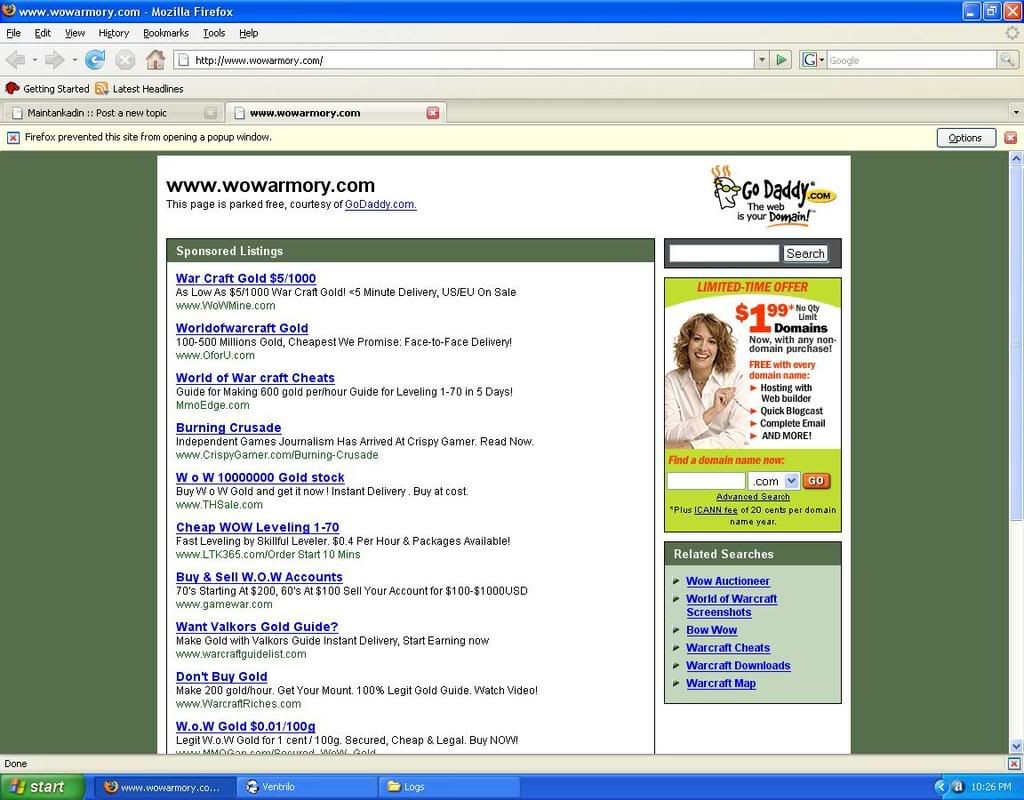The width and height of the screenshot is (1024, 800).
Task: Click the vertical scrollbar up arrow
Action: [x=1016, y=158]
